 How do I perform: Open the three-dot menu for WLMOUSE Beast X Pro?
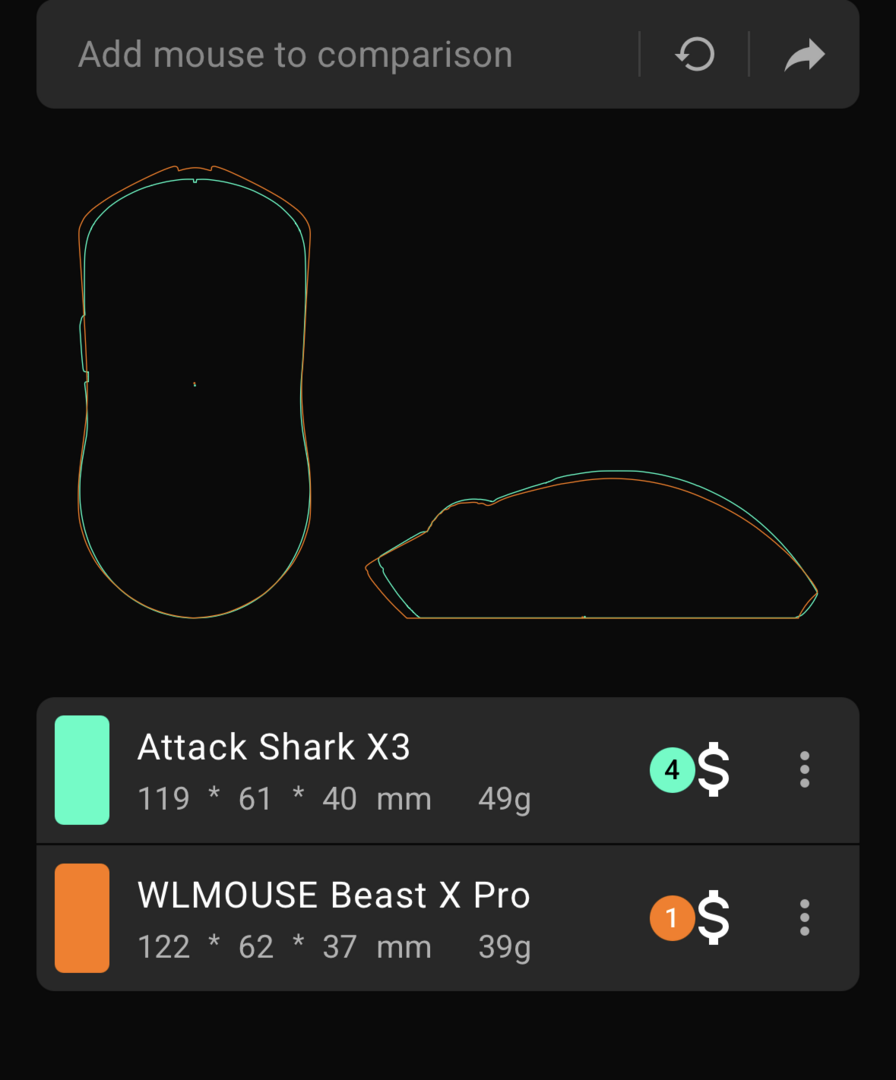click(x=804, y=917)
